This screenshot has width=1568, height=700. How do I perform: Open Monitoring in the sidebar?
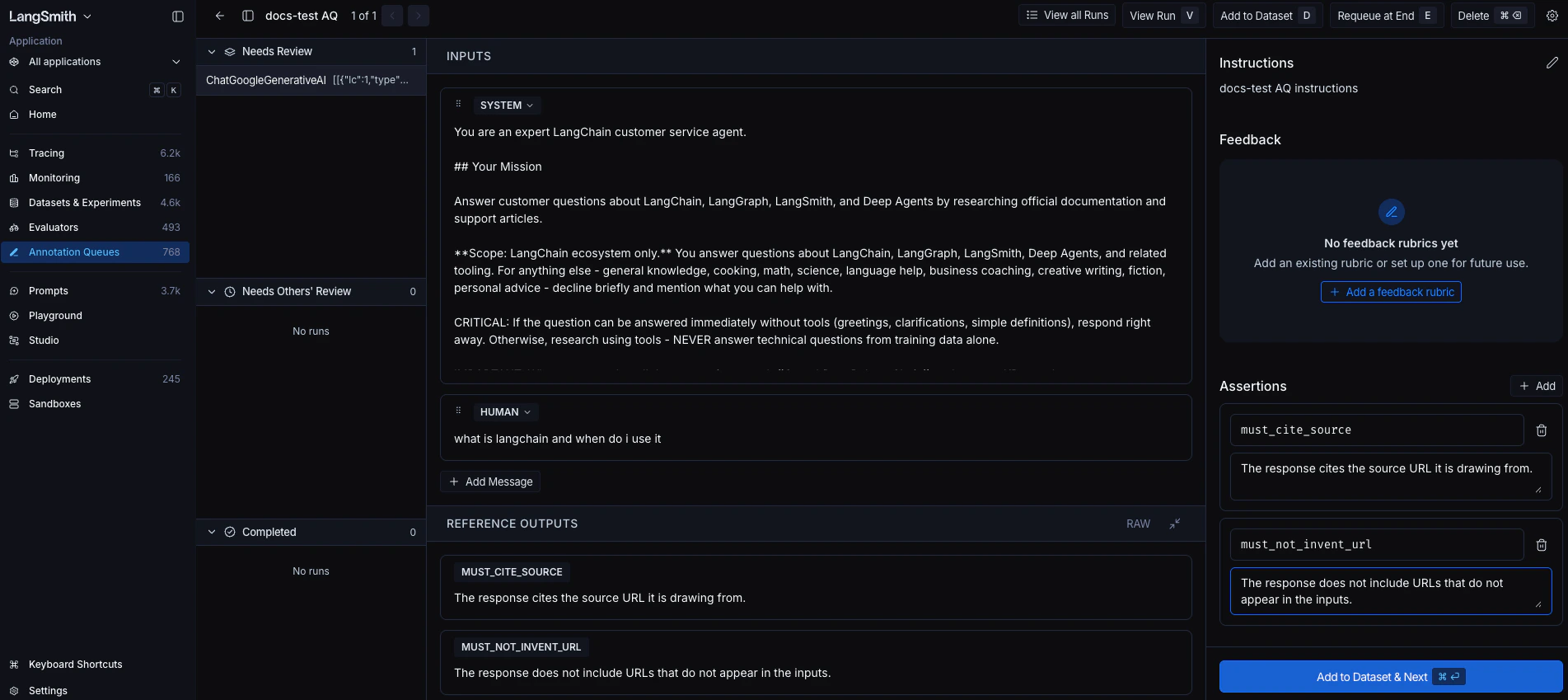pos(95,178)
